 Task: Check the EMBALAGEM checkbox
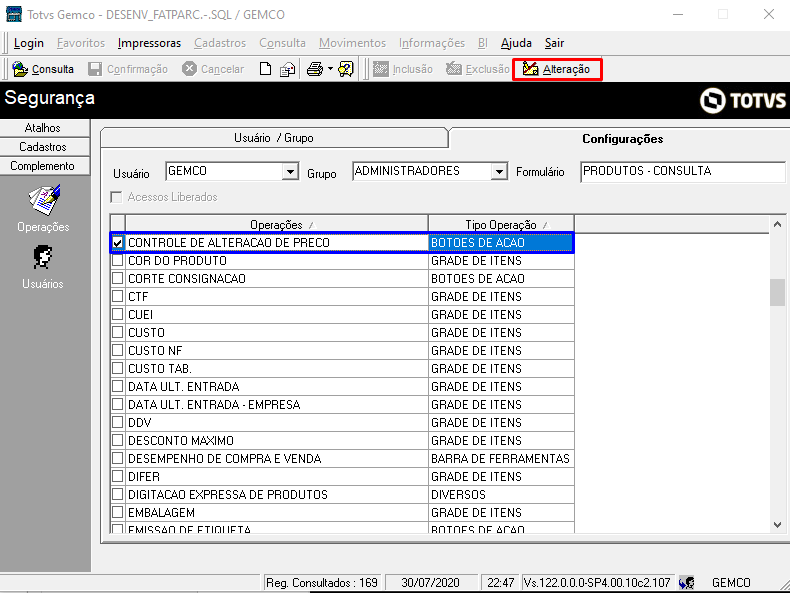118,512
